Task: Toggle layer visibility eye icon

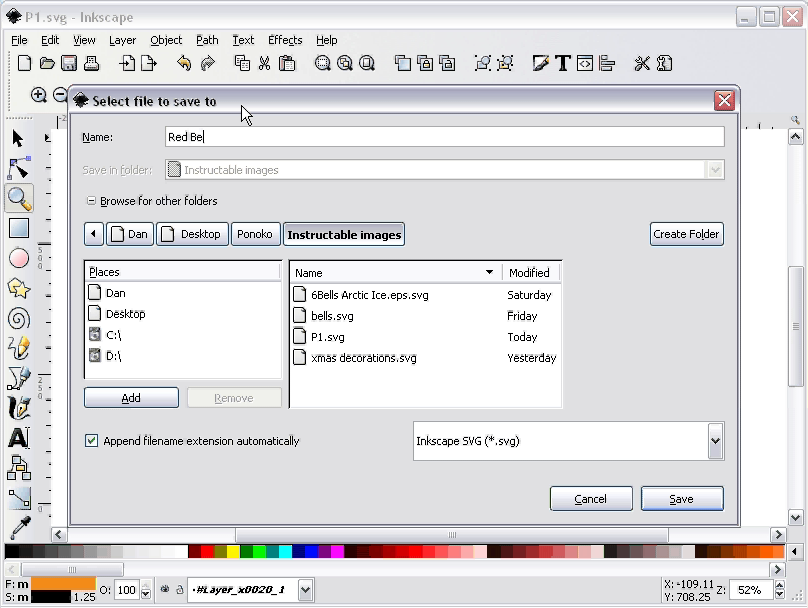Action: pos(165,589)
